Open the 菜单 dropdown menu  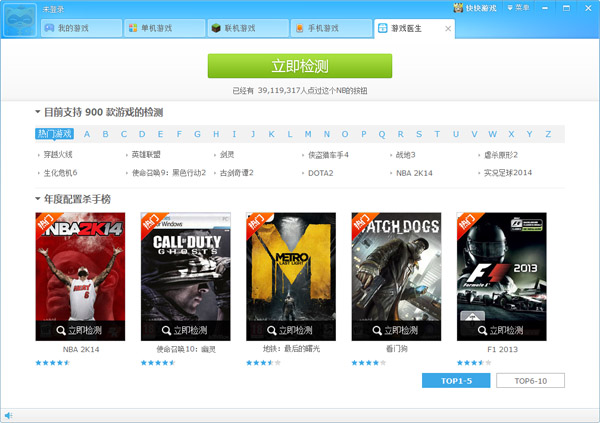[x=518, y=8]
